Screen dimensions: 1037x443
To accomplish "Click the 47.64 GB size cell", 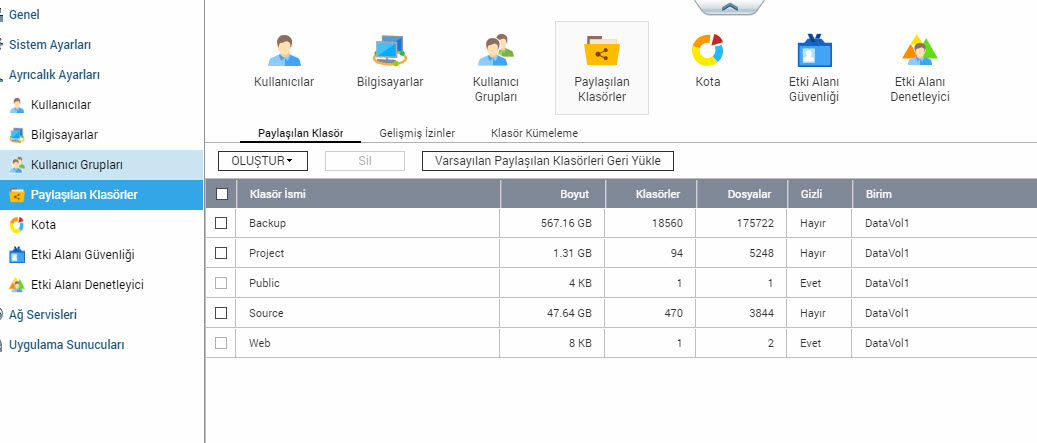I will click(569, 313).
